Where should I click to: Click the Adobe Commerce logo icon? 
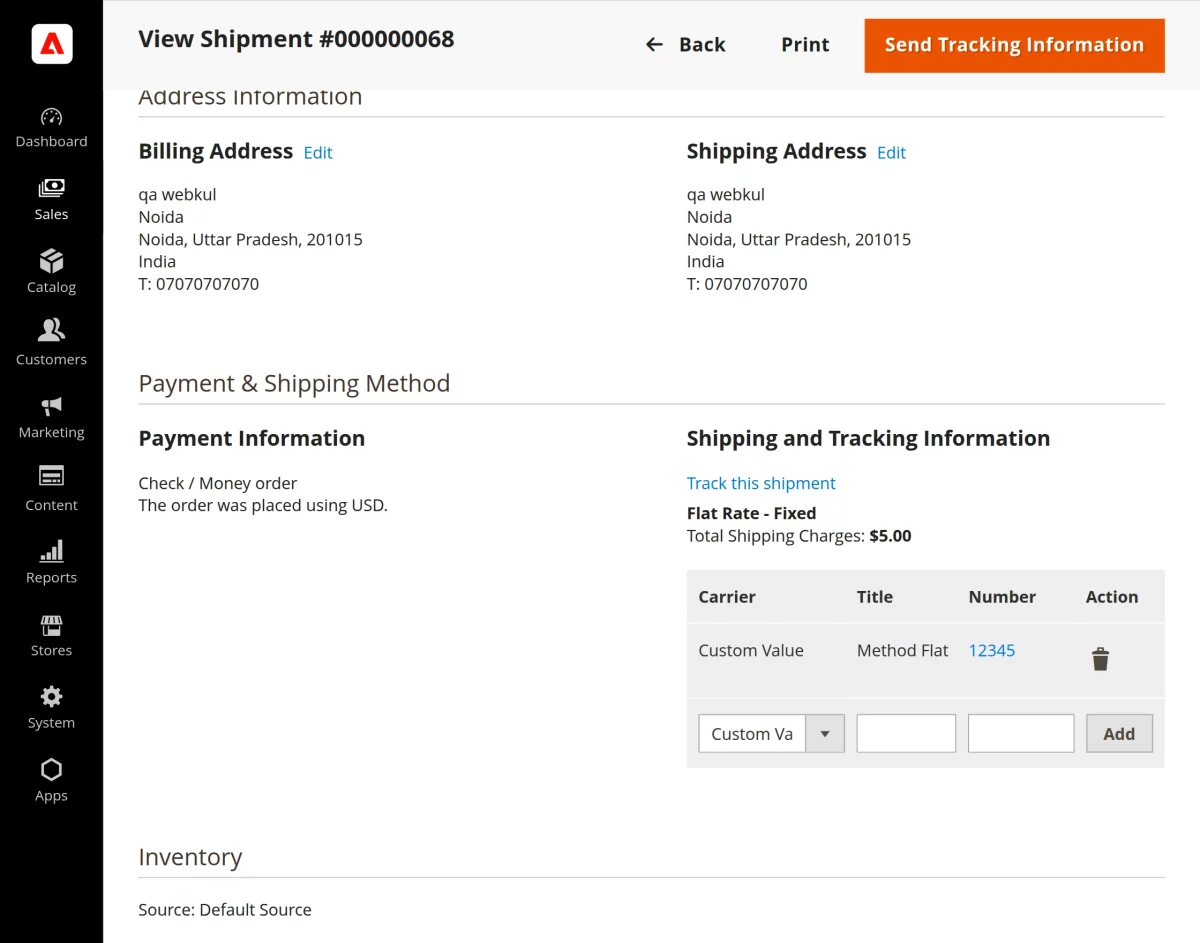52,44
